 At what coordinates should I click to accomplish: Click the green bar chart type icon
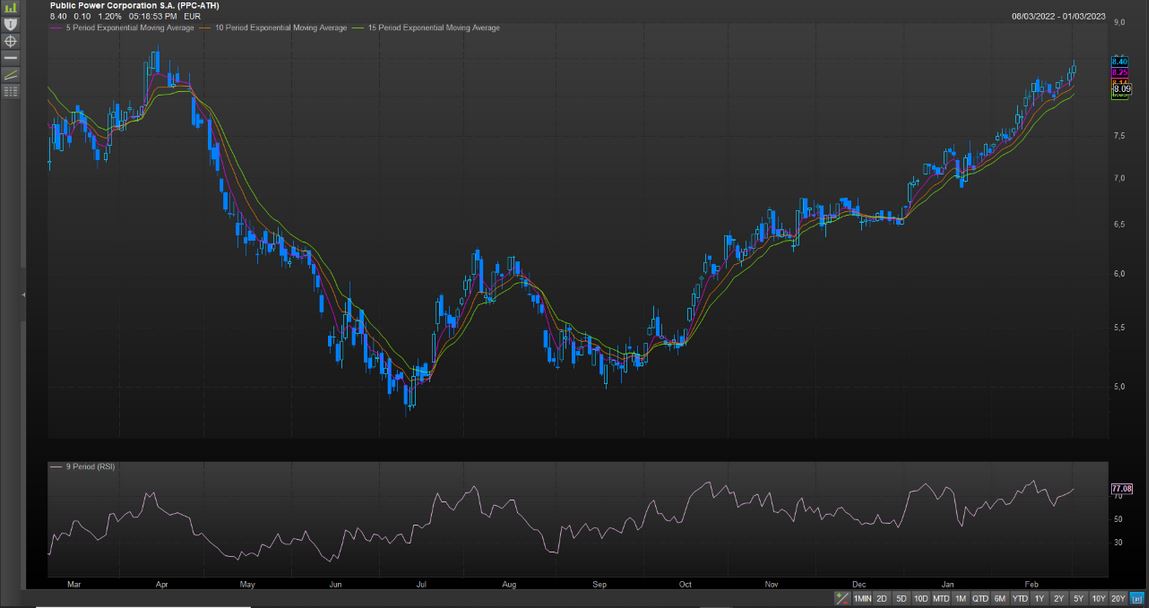point(11,7)
